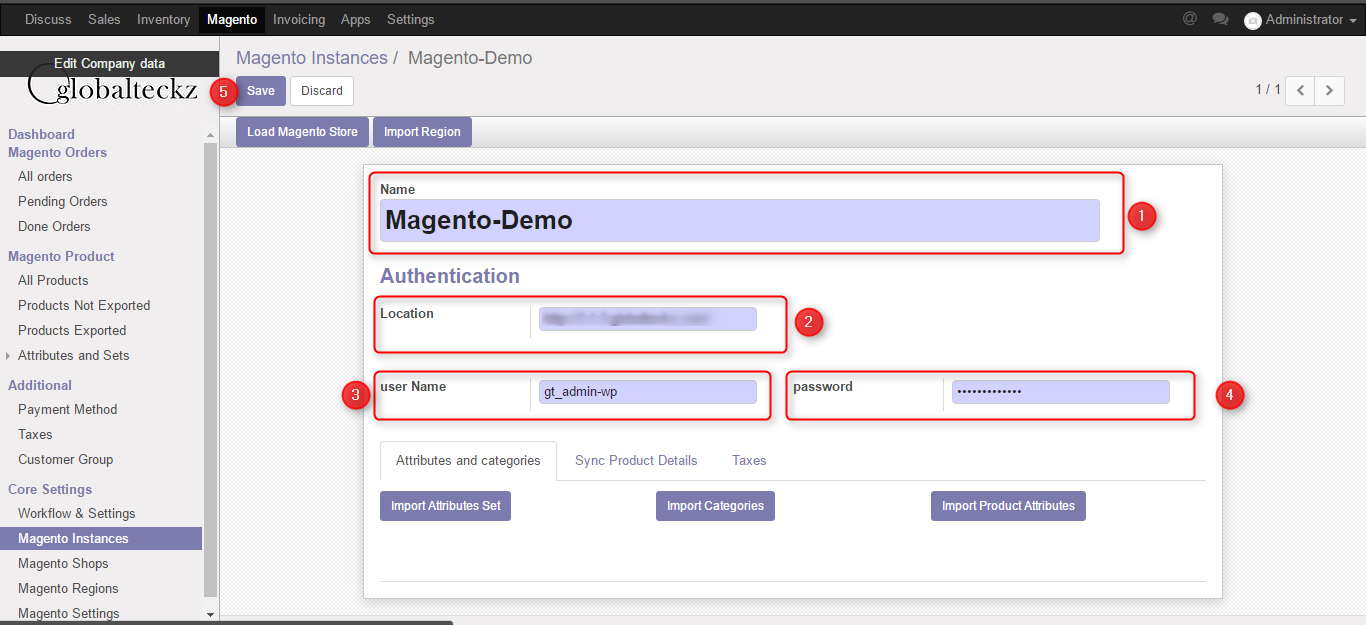Focus the password field
This screenshot has width=1366, height=625.
pyautogui.click(x=1060, y=392)
